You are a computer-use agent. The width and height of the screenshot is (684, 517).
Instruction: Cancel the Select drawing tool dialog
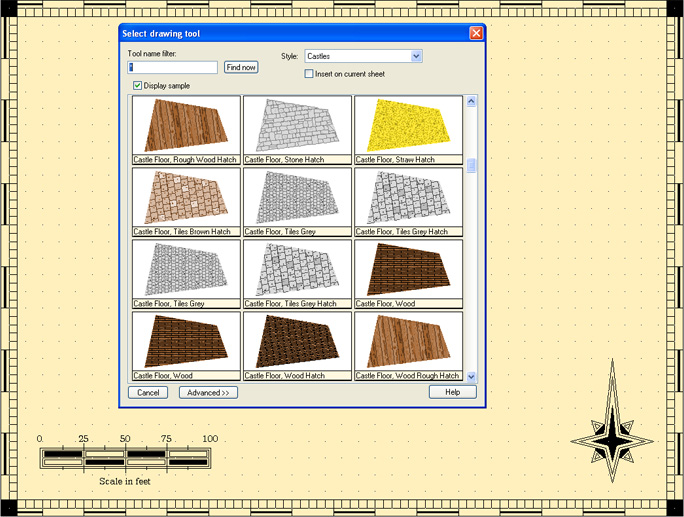(148, 392)
